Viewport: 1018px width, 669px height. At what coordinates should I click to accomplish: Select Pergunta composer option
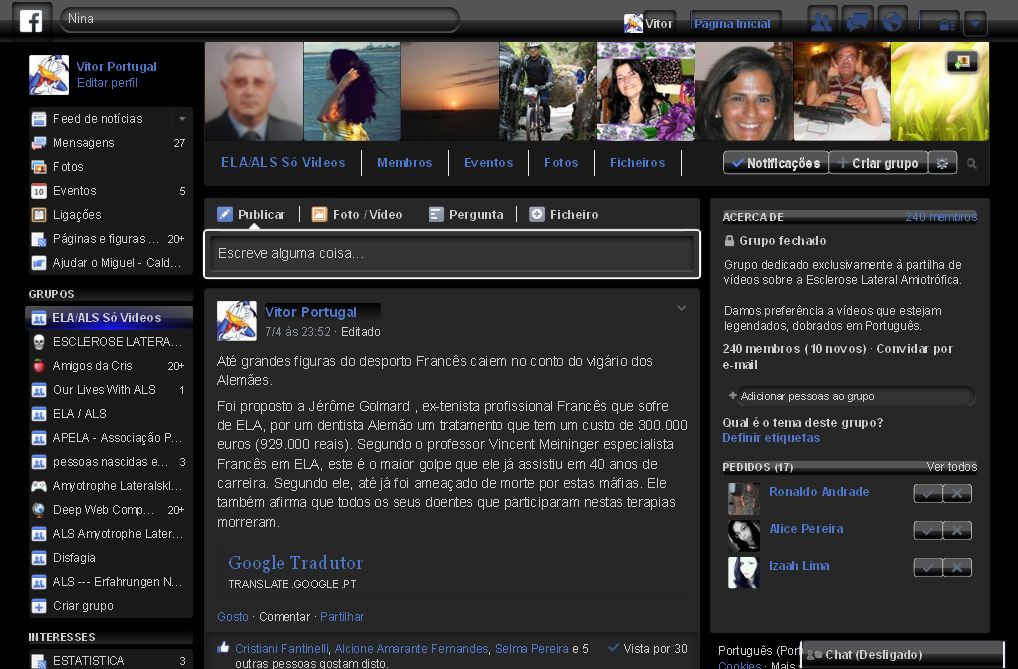[x=466, y=215]
